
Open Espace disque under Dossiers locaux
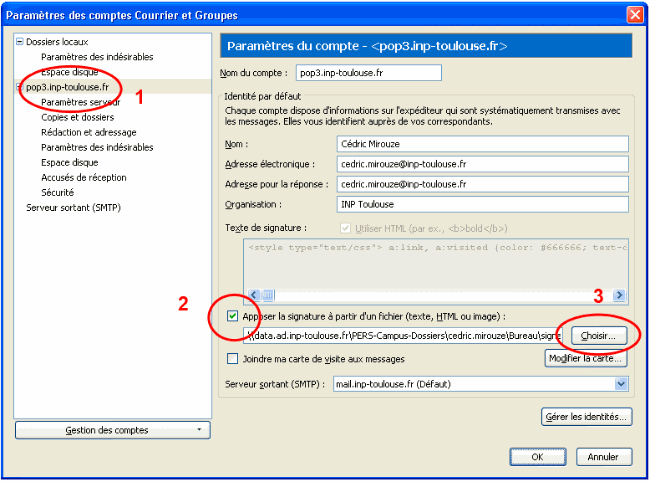tap(70, 72)
